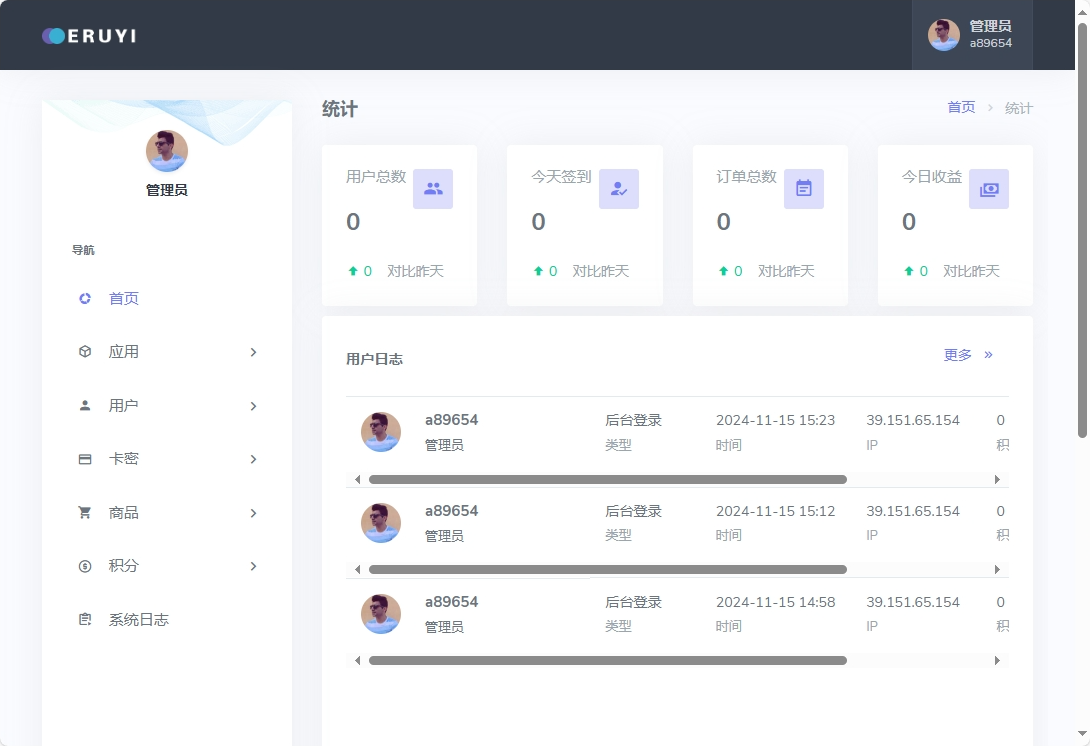Image resolution: width=1090 pixels, height=746 pixels.
Task: Click the 订单总数 calendar icon
Action: 804,188
